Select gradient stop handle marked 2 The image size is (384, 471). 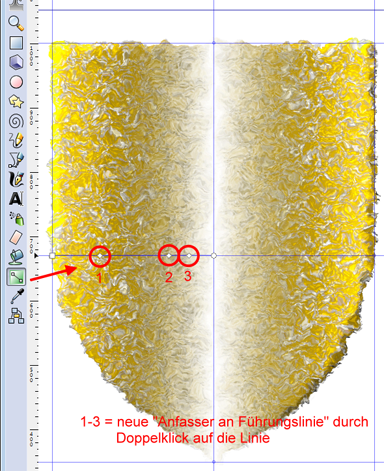169,256
